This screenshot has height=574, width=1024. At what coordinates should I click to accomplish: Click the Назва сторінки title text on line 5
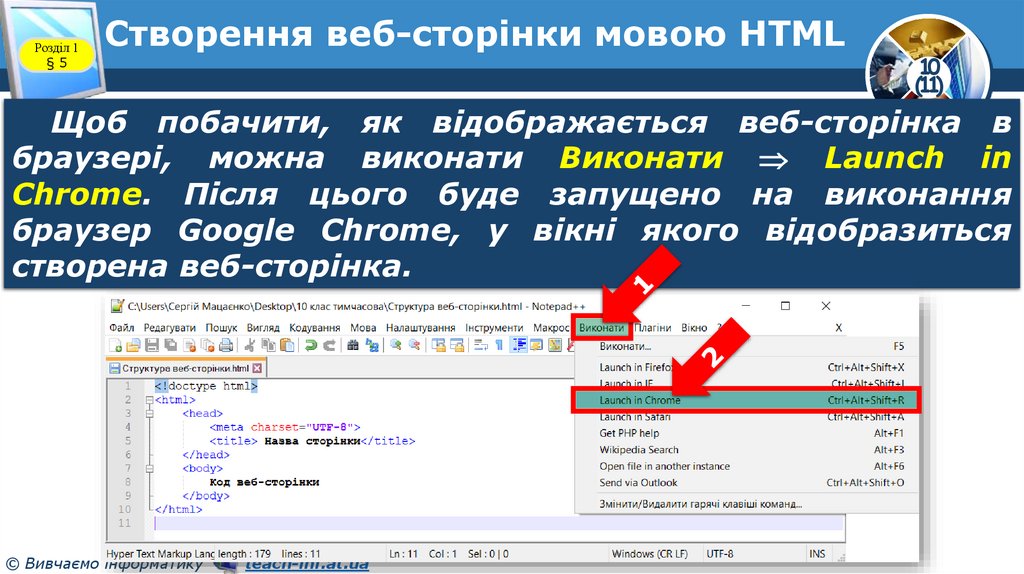[x=312, y=441]
